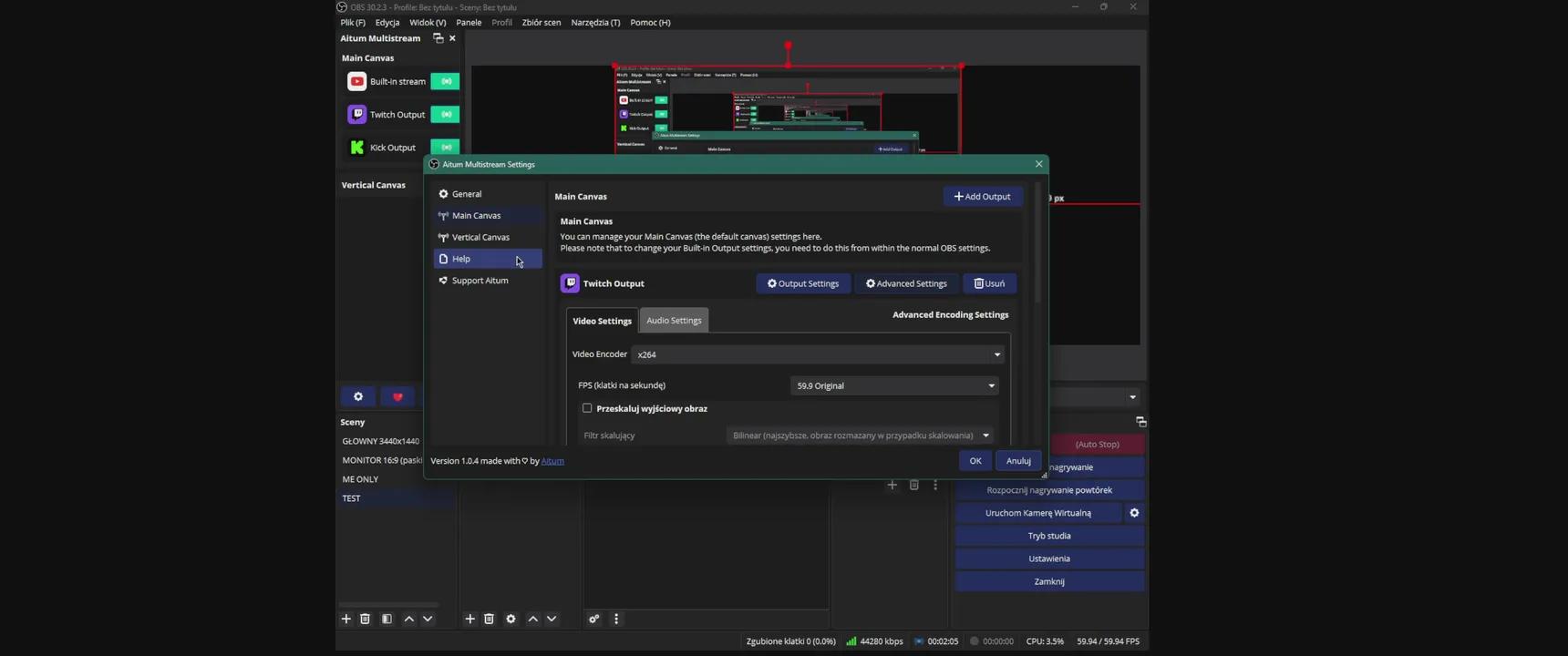1568x656 pixels.
Task: Open the FPS 59.9 Original dropdown
Action: click(894, 385)
